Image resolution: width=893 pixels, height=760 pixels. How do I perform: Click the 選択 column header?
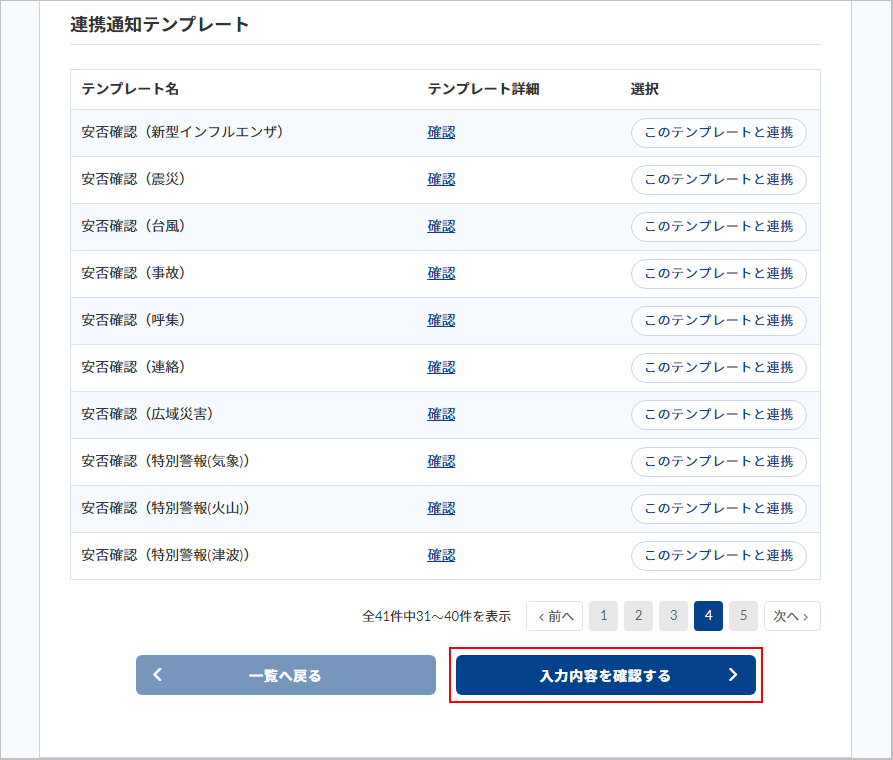(x=645, y=89)
